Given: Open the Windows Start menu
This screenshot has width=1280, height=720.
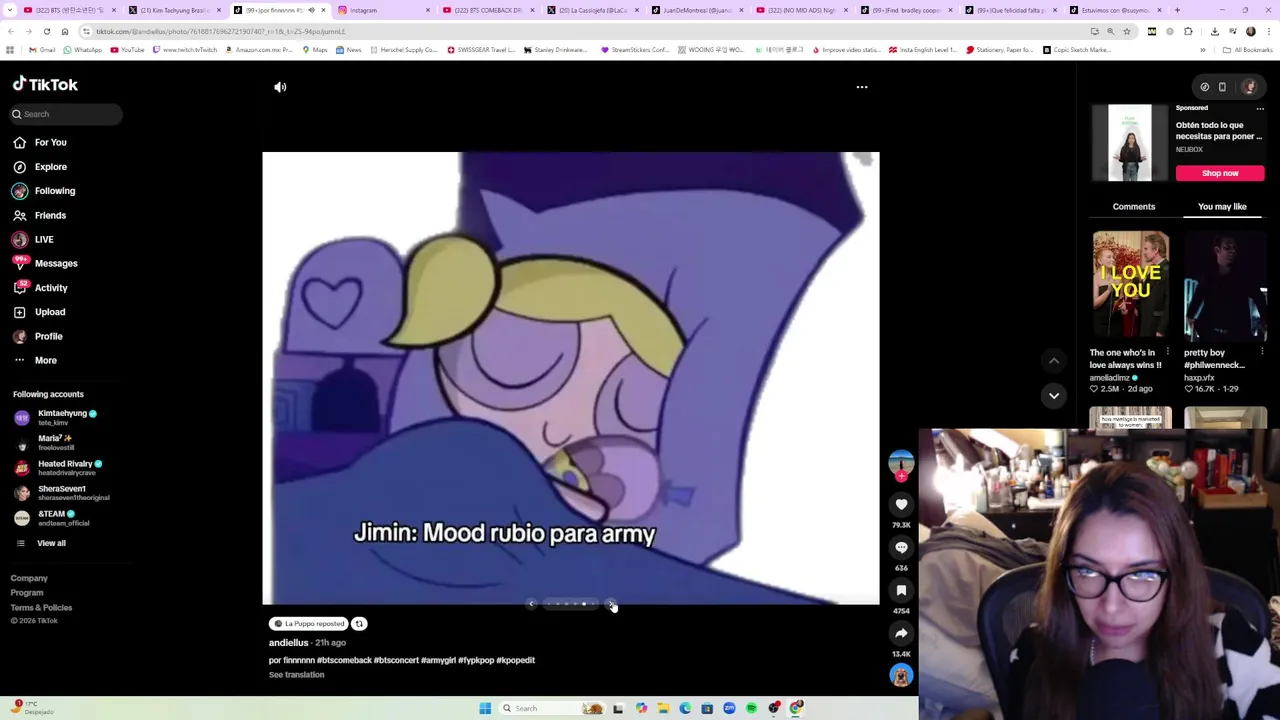Looking at the screenshot, I should tap(485, 708).
